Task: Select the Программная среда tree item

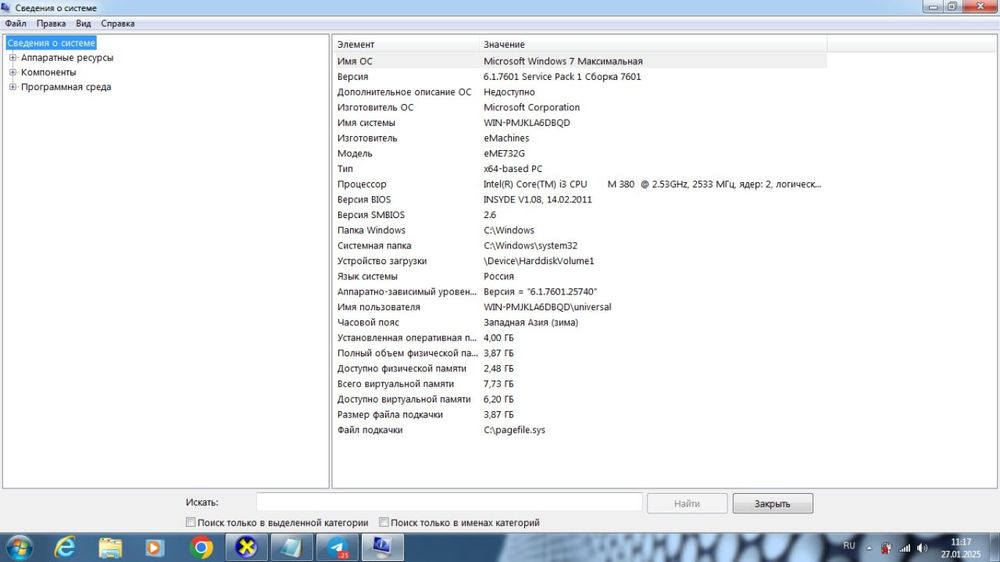Action: point(66,87)
